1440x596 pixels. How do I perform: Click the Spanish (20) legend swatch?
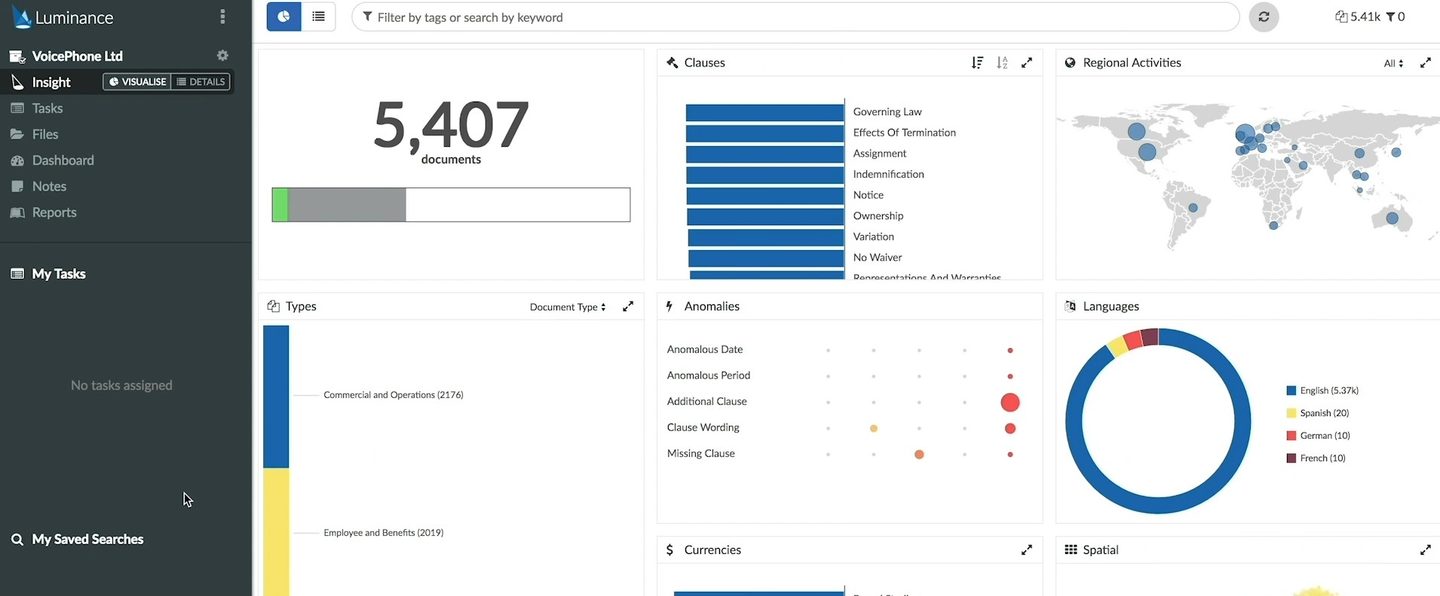(1291, 413)
